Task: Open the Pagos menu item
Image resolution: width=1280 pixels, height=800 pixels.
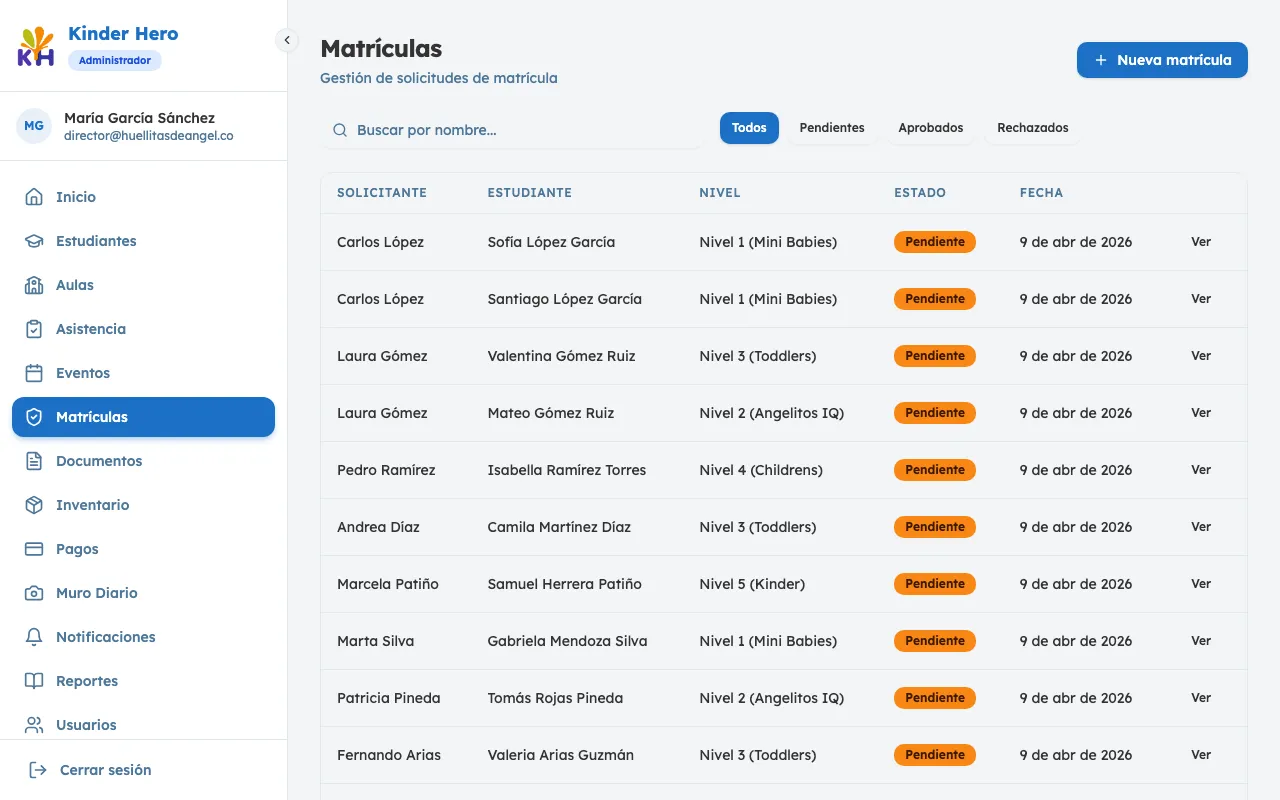Action: pos(77,549)
